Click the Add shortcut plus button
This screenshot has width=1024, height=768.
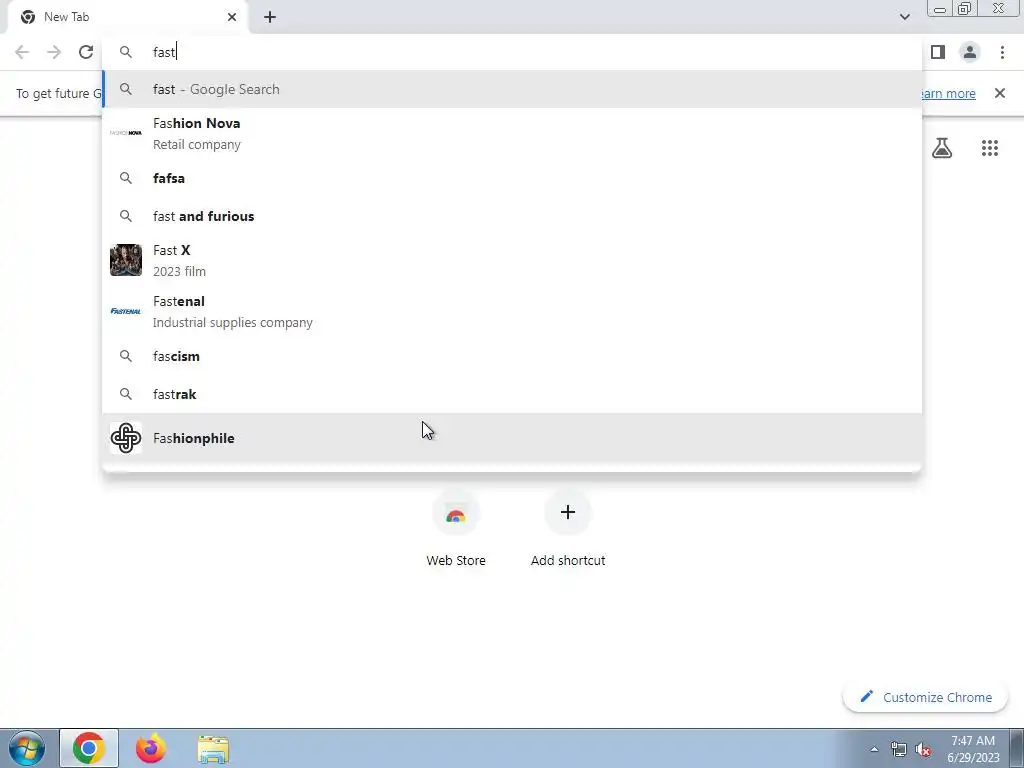point(568,513)
